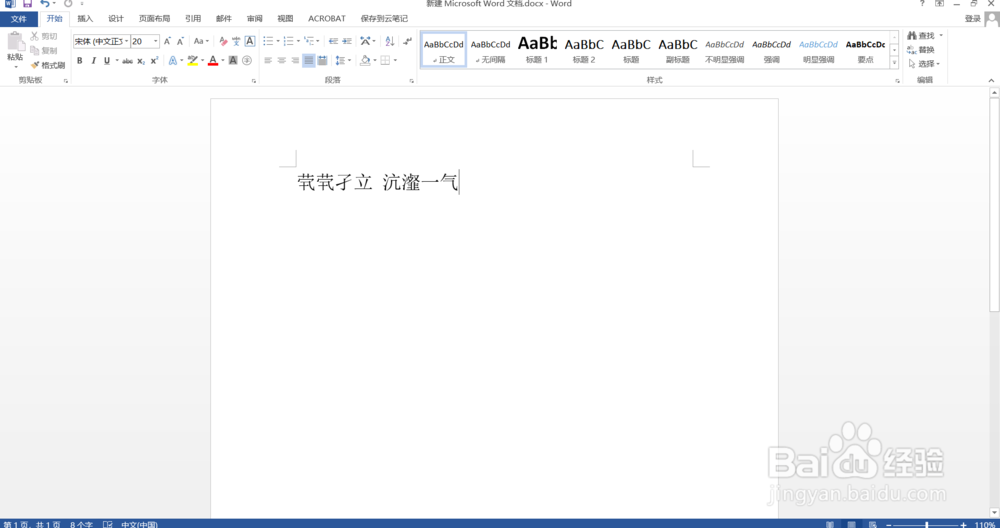Switch to Read Mode view in status bar
This screenshot has width=1000, height=528.
tap(830, 524)
